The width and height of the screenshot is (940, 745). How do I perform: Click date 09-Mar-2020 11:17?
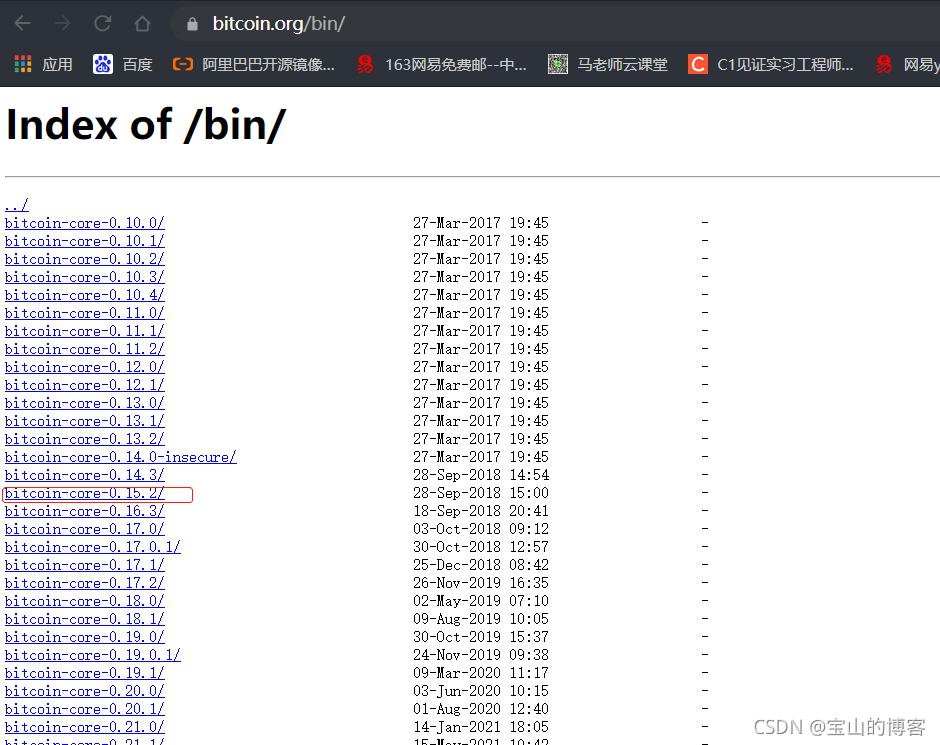point(481,672)
